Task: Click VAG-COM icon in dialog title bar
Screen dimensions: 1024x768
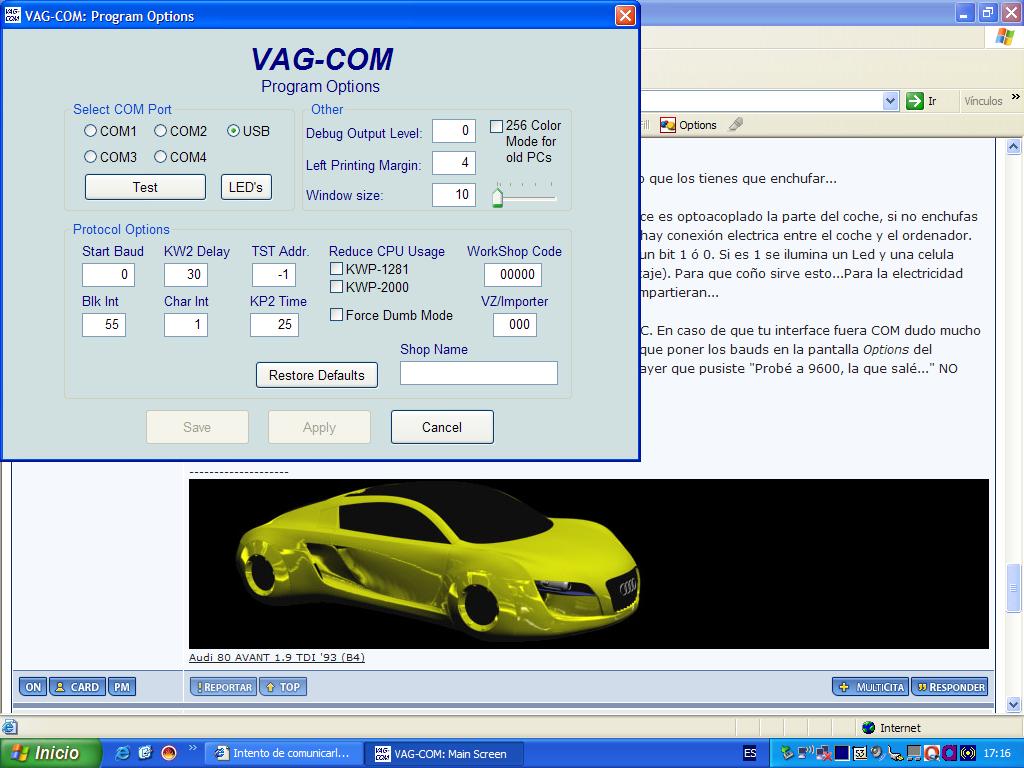Action: (12, 16)
